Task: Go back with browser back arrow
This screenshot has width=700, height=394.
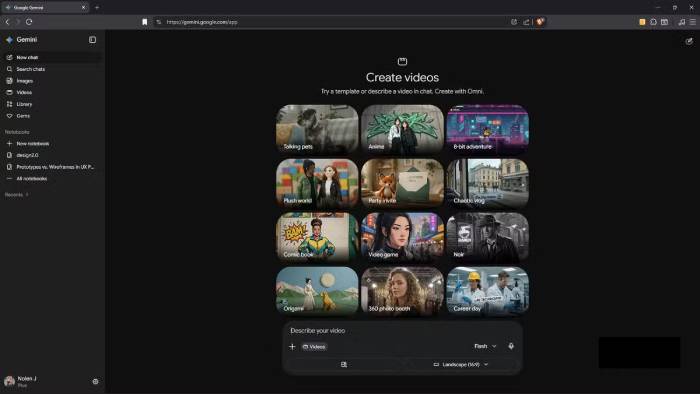Action: tap(7, 22)
